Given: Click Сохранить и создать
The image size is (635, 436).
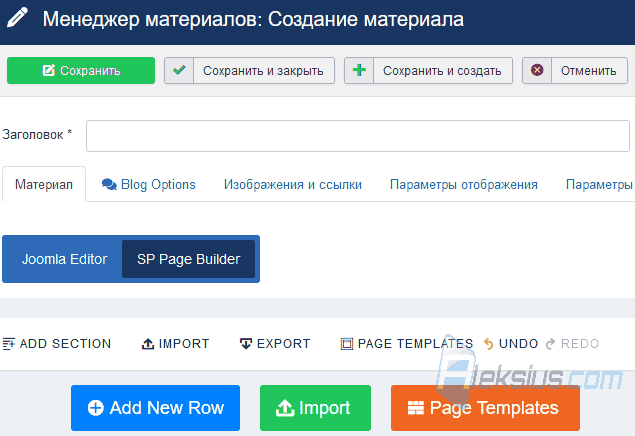Looking at the screenshot, I should [428, 70].
